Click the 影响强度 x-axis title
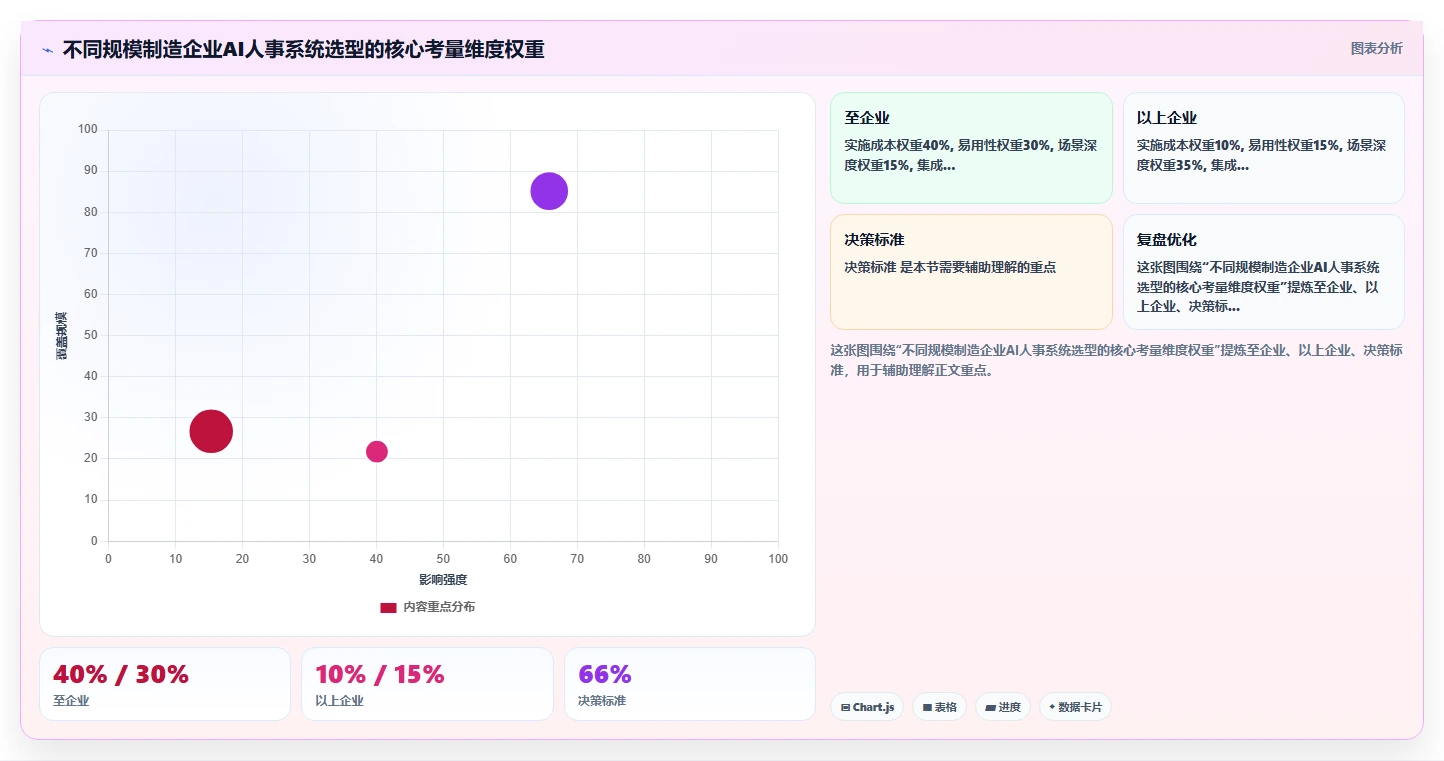Viewport: 1444px width, 761px height. [443, 580]
